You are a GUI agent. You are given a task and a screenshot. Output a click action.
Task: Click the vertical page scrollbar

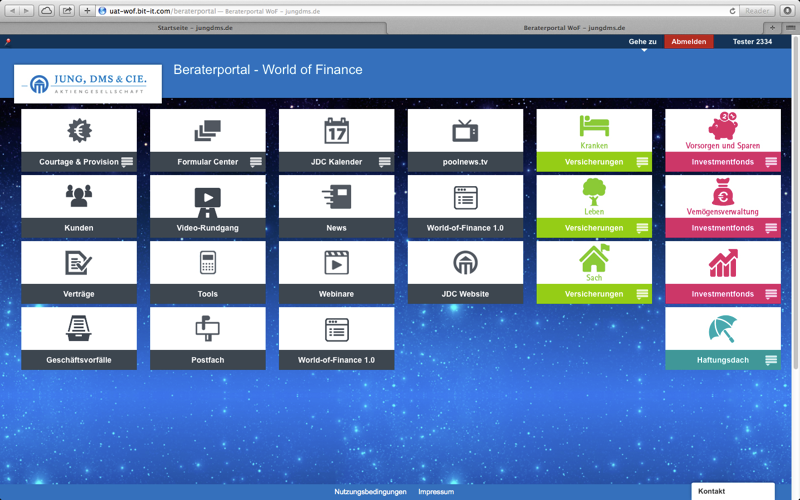795,204
